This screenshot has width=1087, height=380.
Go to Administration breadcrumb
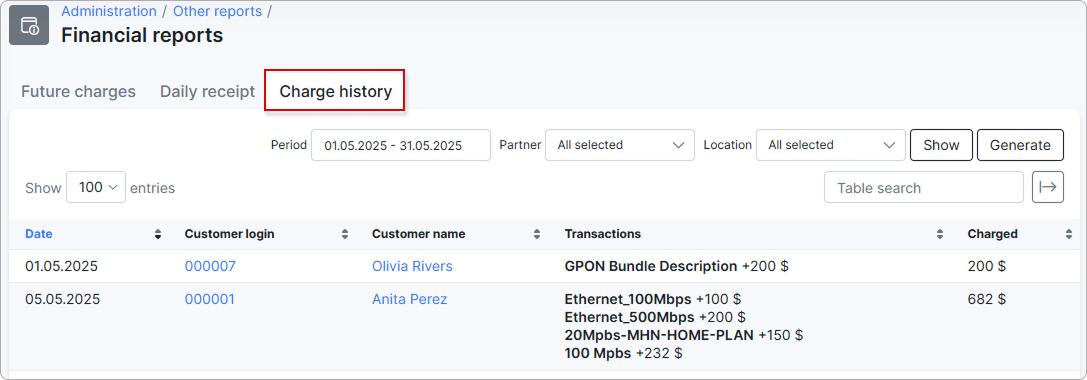[109, 11]
